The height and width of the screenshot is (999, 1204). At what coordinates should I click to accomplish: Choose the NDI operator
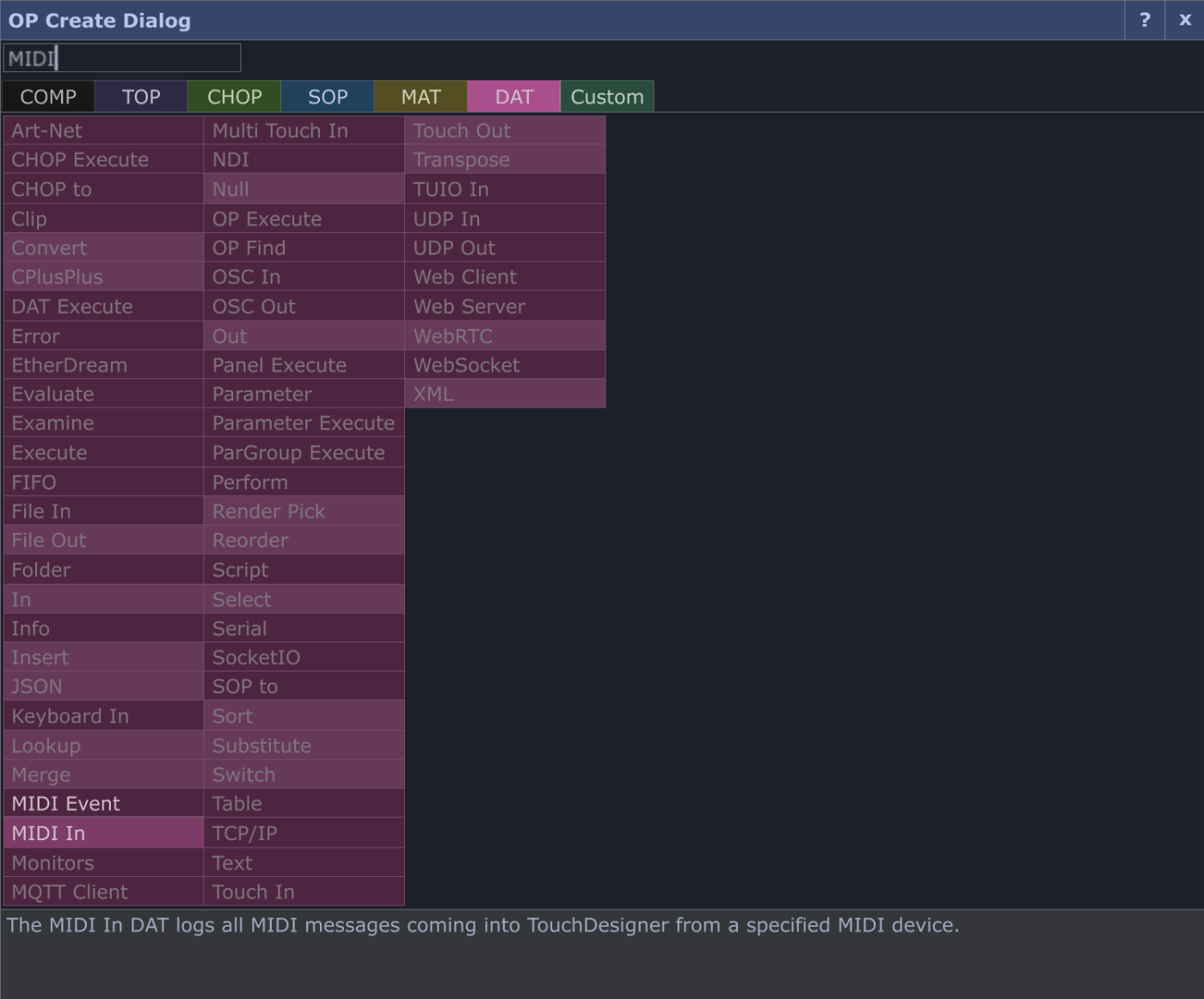[x=304, y=160]
